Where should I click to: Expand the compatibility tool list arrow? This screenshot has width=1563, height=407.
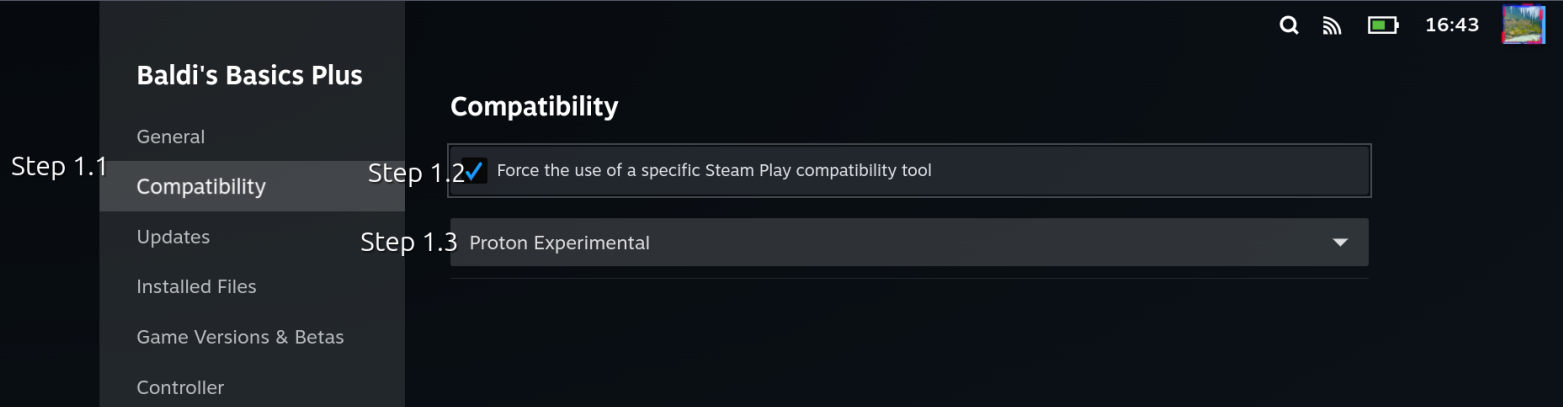click(1340, 242)
